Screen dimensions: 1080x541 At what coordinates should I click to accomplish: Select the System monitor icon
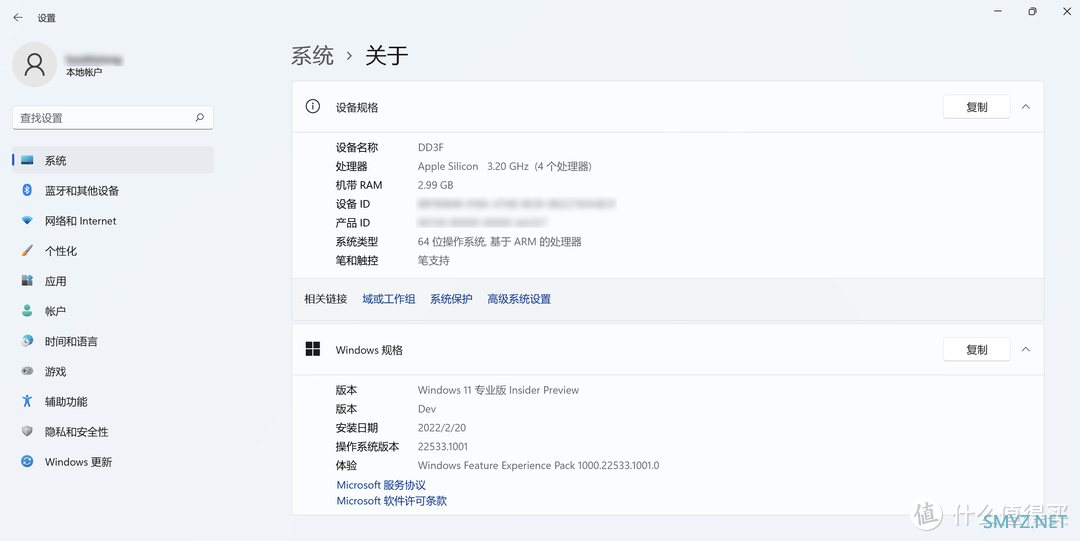[27, 160]
